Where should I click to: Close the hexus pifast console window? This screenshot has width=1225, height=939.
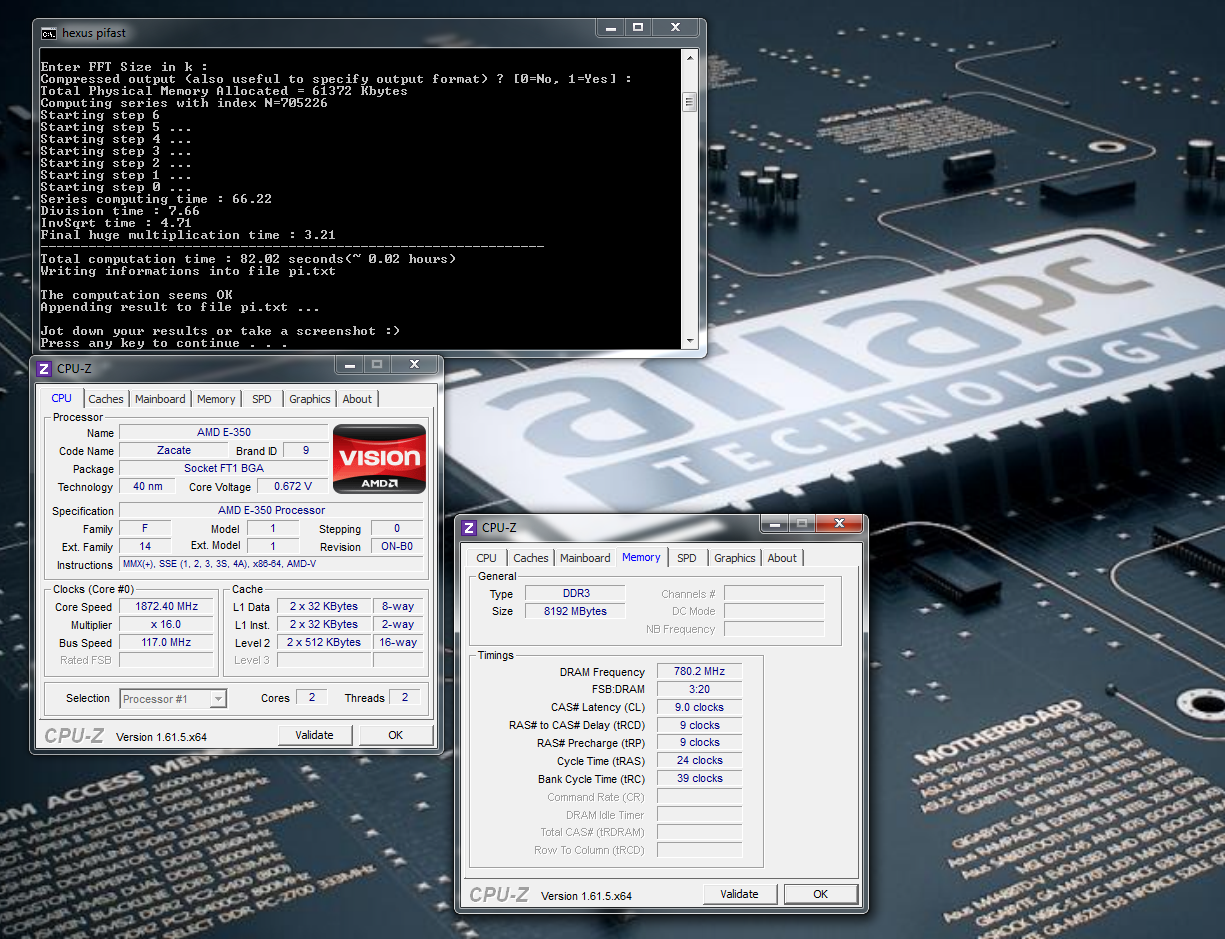[x=675, y=27]
